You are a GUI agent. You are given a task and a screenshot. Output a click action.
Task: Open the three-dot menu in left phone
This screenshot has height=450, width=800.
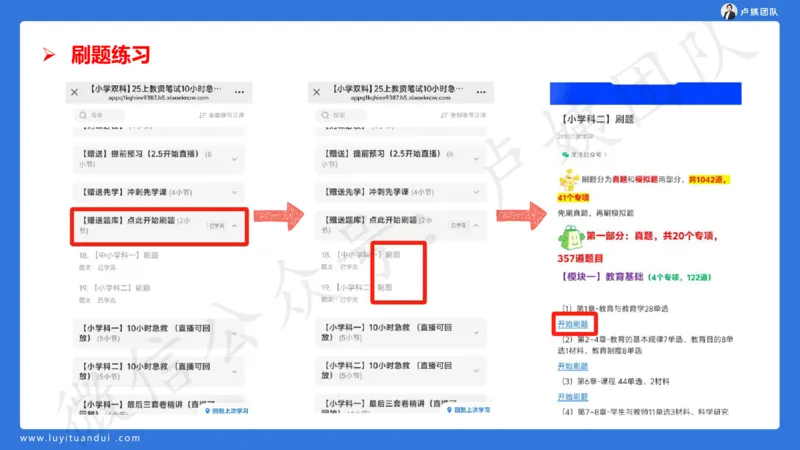(239, 92)
